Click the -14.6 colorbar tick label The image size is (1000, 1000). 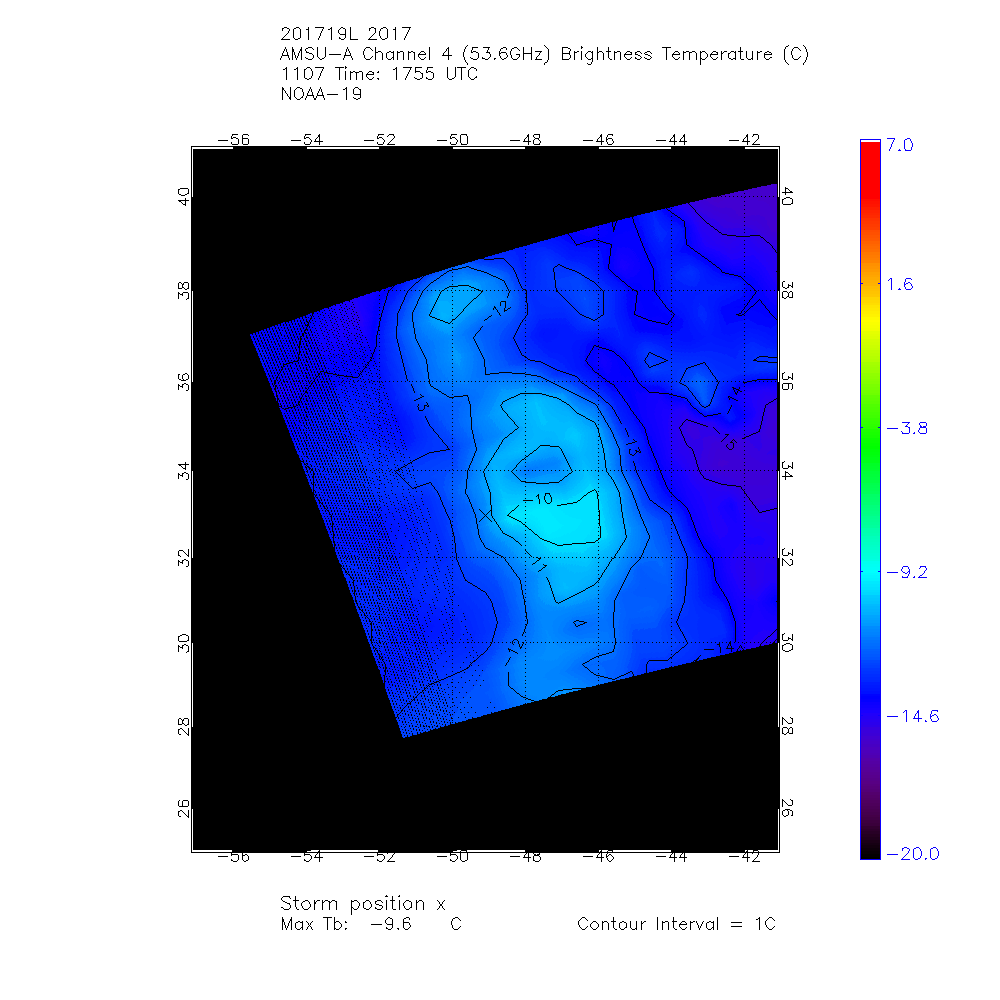click(912, 716)
